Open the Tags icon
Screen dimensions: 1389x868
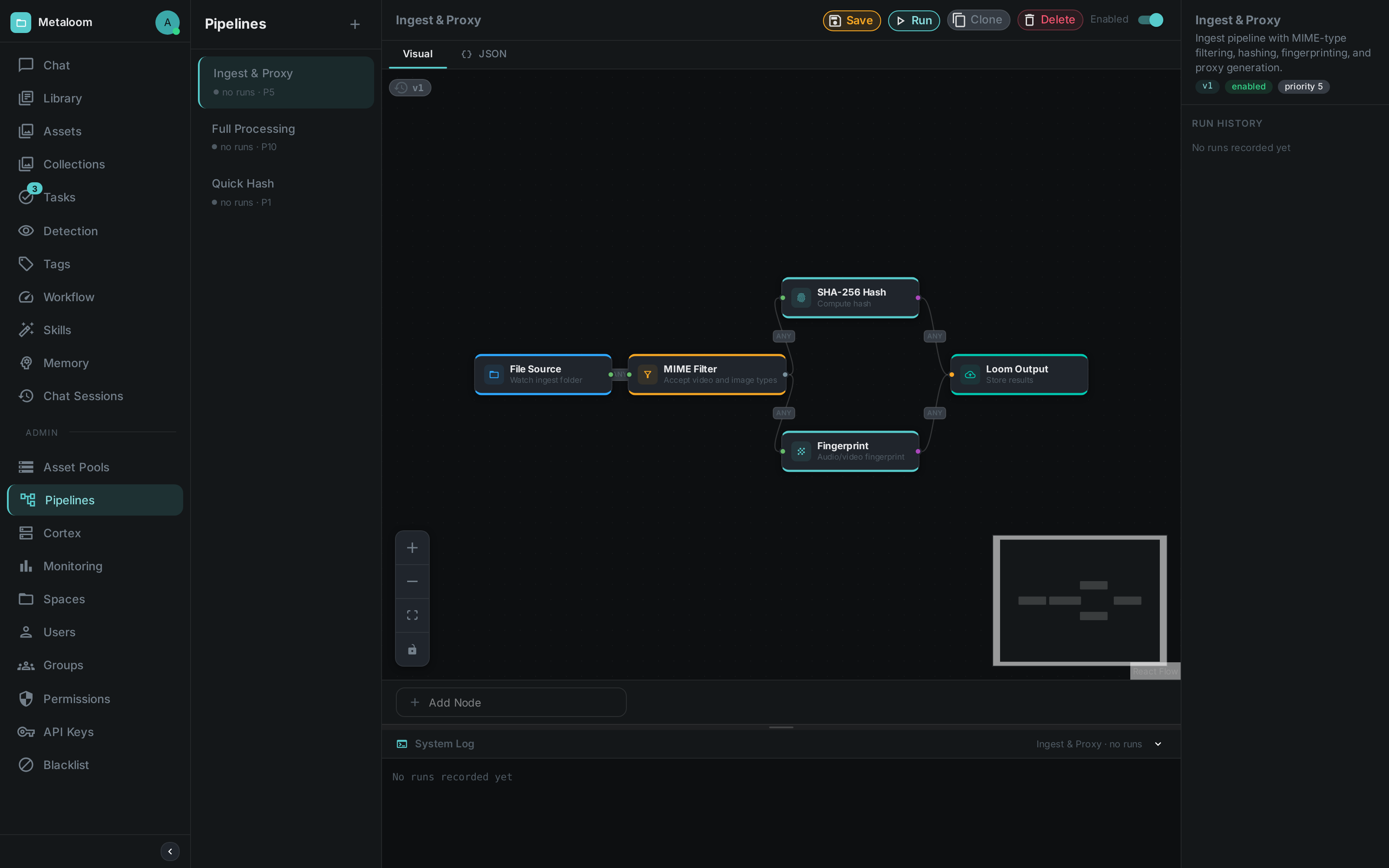[26, 263]
